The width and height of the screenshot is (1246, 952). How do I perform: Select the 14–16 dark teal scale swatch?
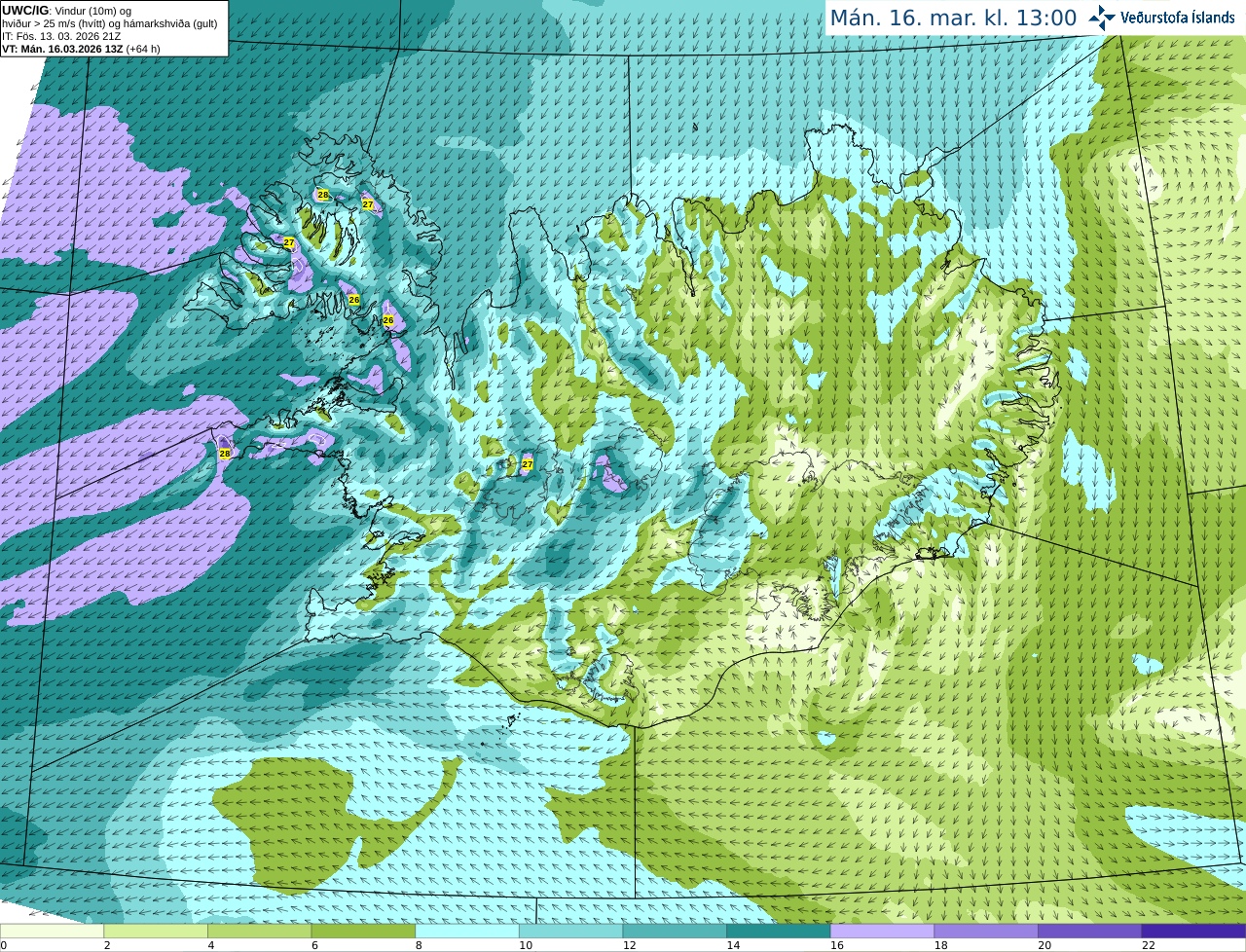pyautogui.click(x=779, y=931)
